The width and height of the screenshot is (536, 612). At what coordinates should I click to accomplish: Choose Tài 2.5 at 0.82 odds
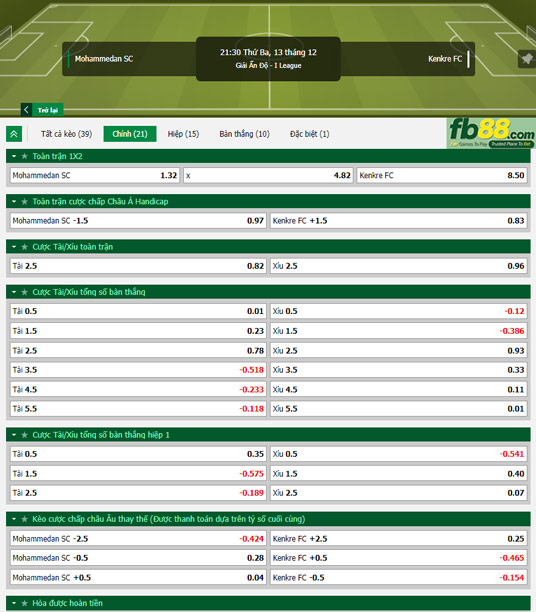(138, 266)
